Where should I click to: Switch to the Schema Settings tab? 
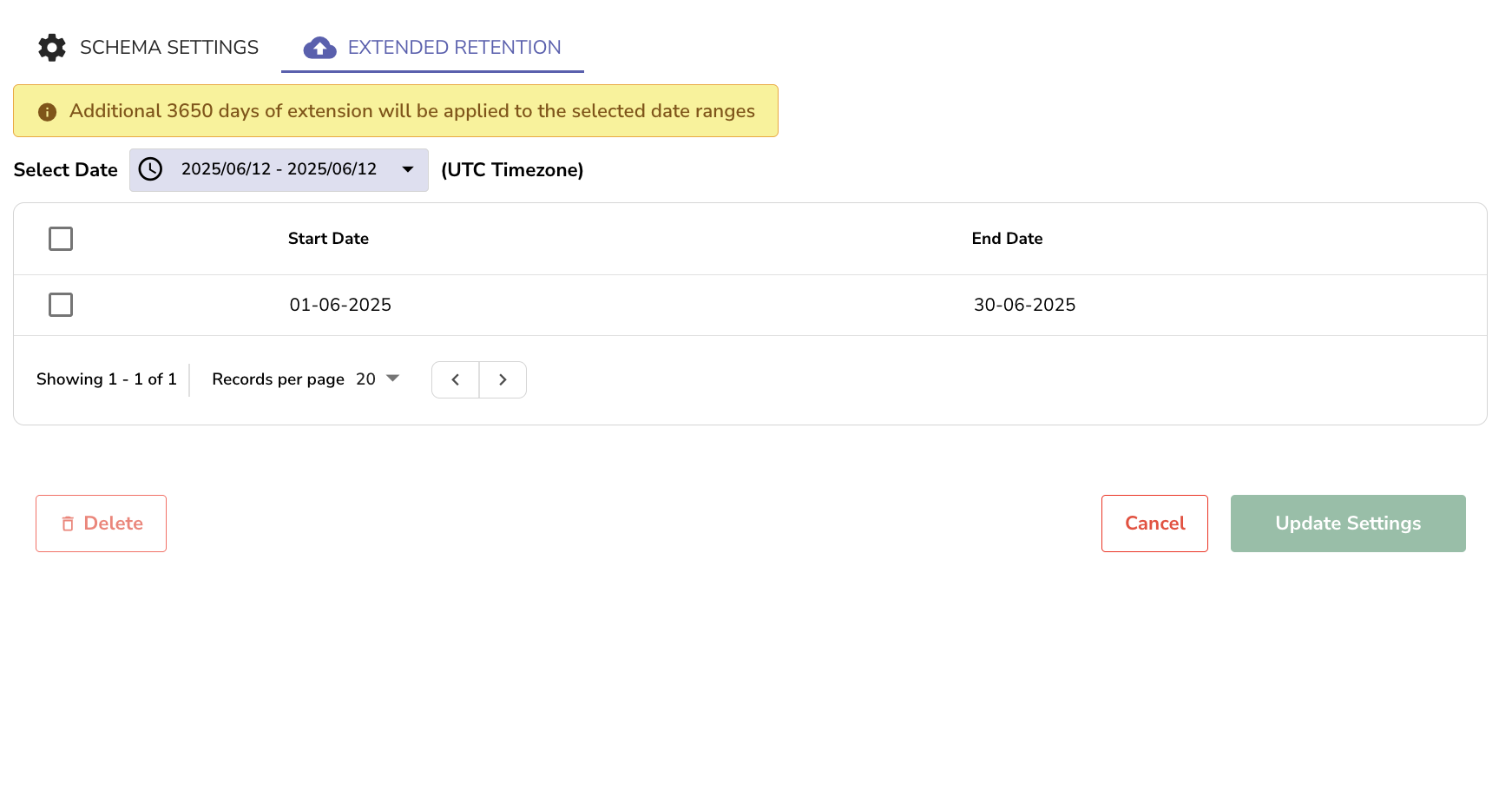tap(168, 48)
